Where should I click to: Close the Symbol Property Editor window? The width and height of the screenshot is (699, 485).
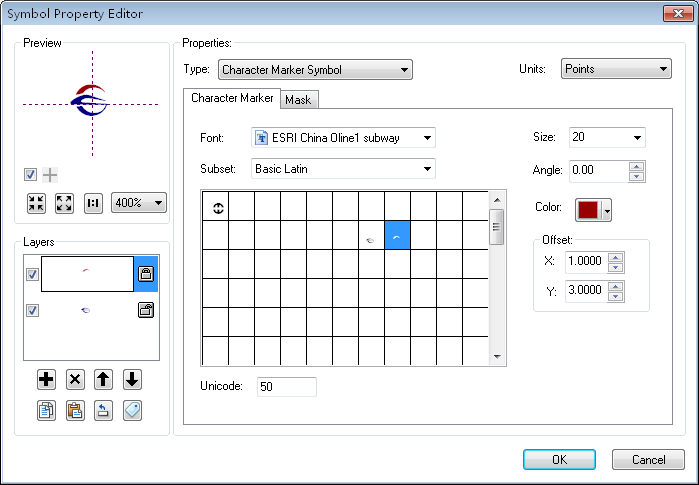coord(678,13)
